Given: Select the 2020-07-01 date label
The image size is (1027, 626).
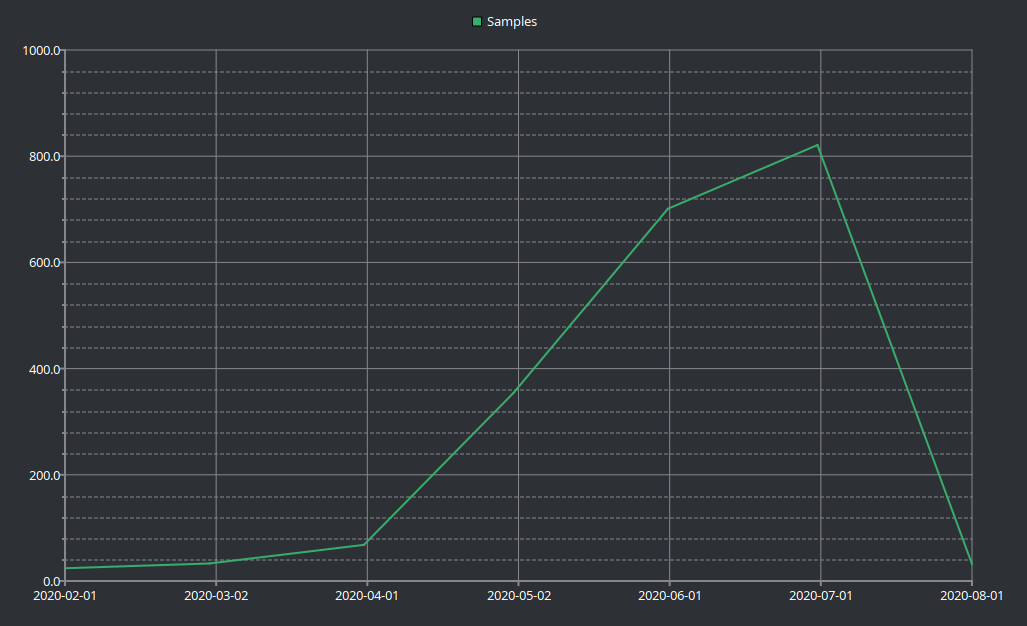Looking at the screenshot, I should click(x=821, y=596).
